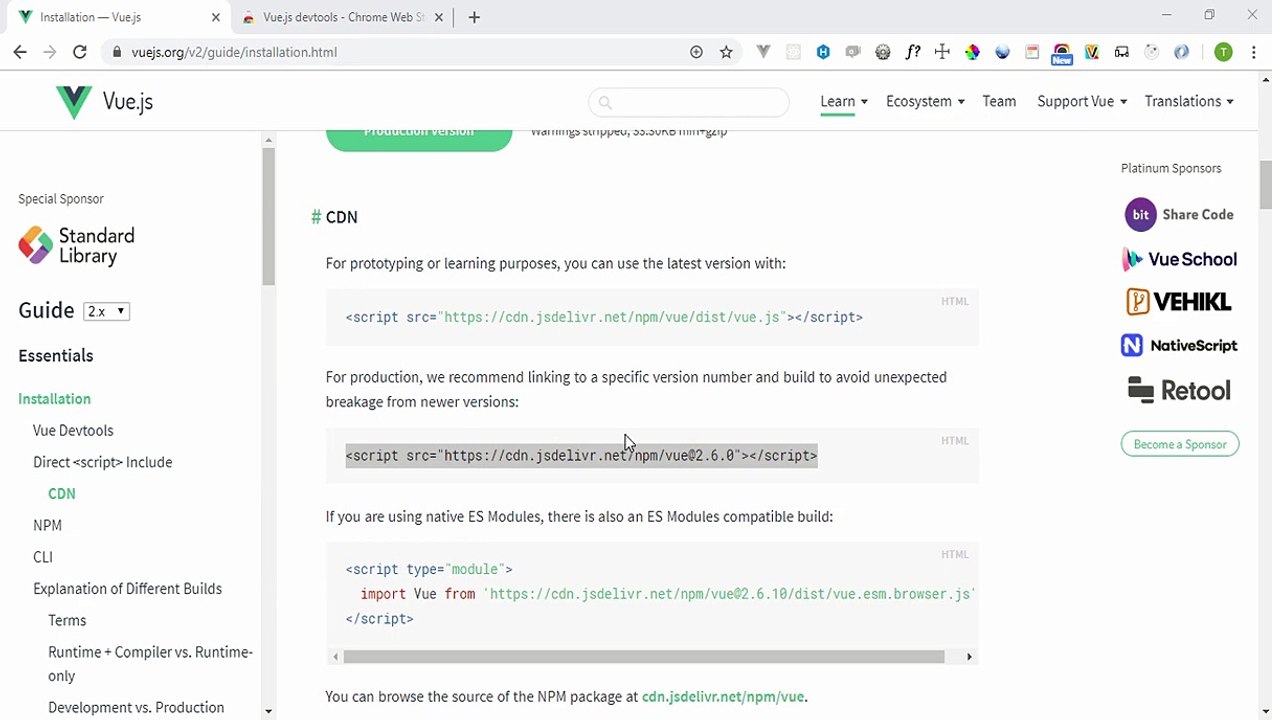Viewport: 1272px width, 720px height.
Task: Click the calendar extension icon
Action: 1032,52
